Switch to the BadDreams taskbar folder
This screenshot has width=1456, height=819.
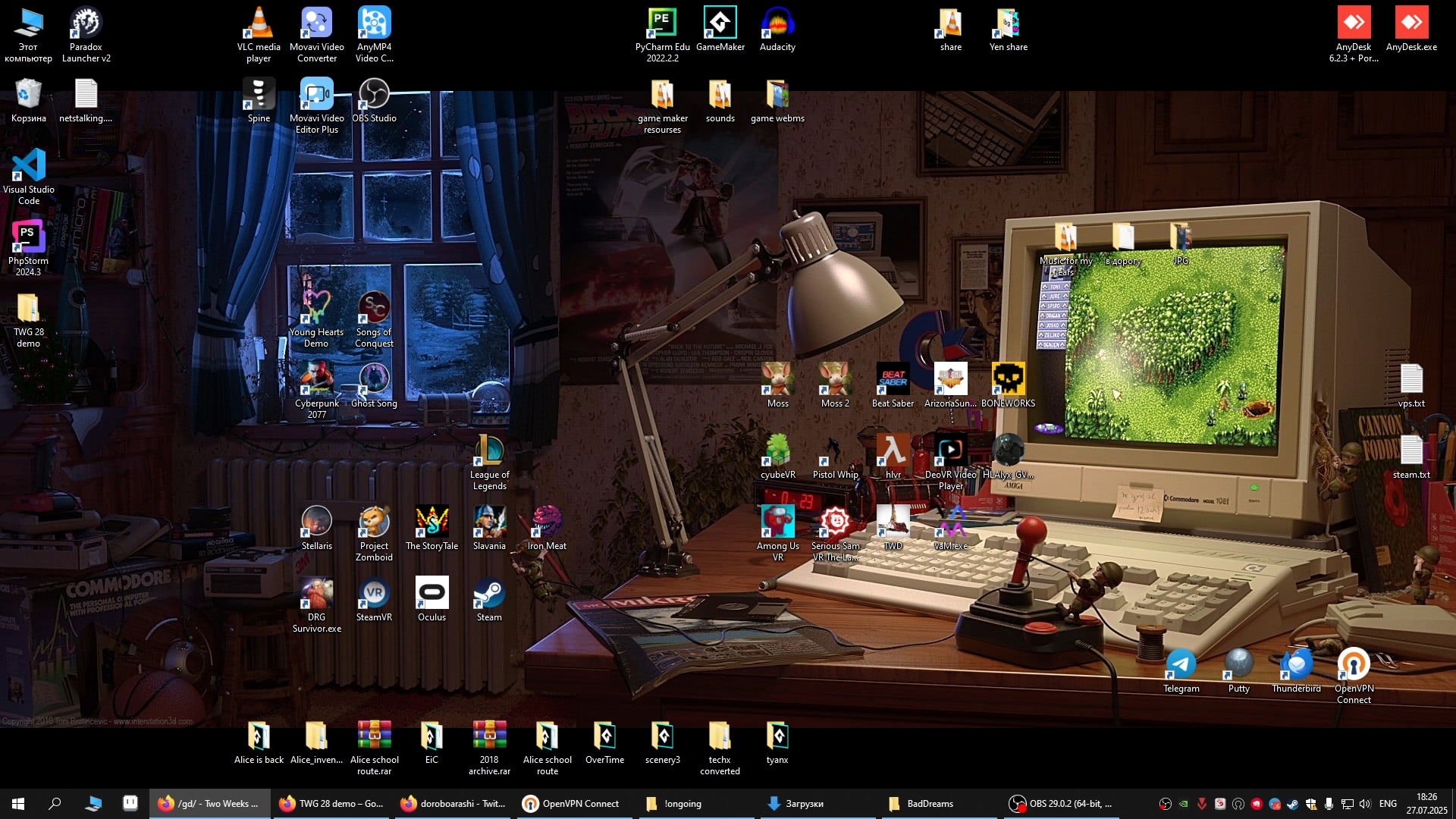click(x=921, y=804)
